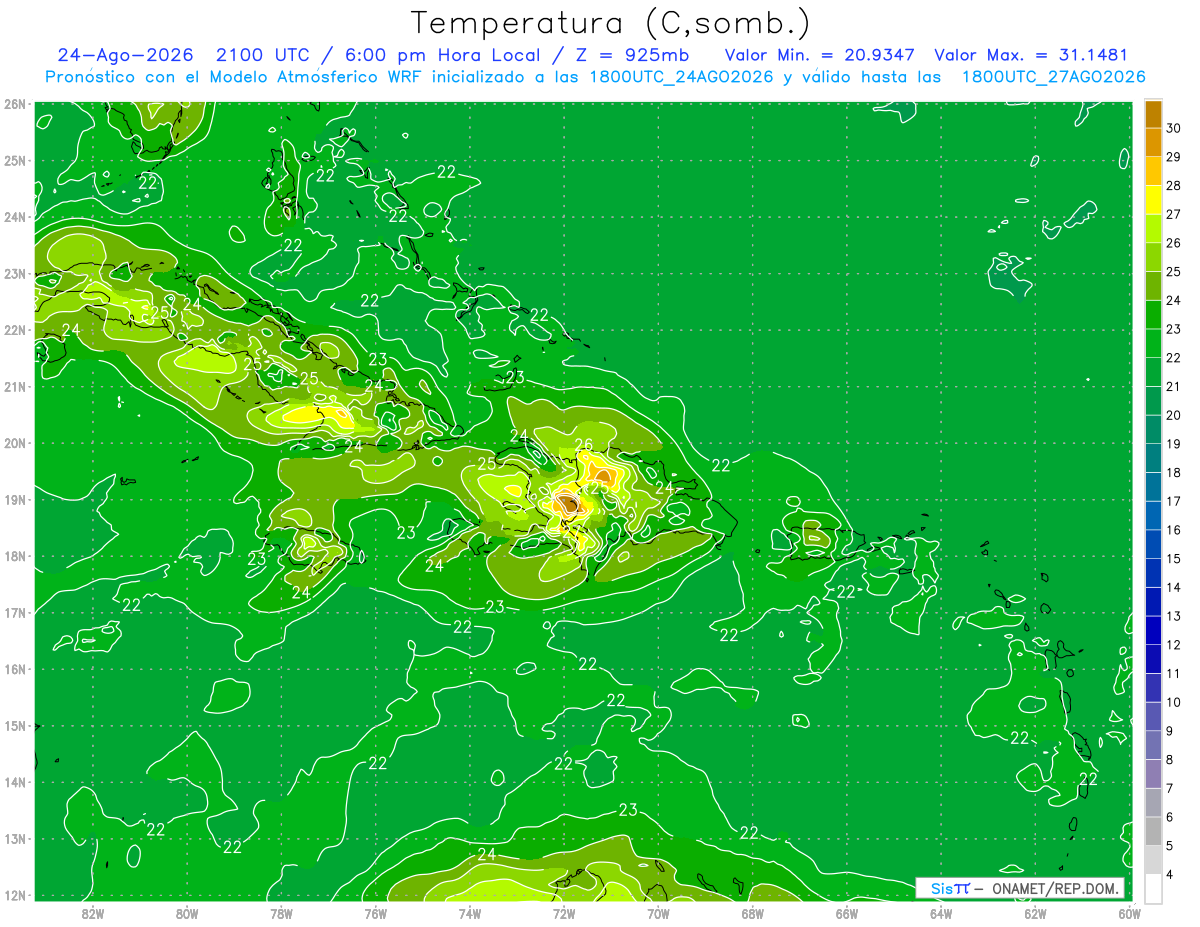Pick the colorbar segment between 29 and 30
1200x927 pixels.
click(1153, 143)
